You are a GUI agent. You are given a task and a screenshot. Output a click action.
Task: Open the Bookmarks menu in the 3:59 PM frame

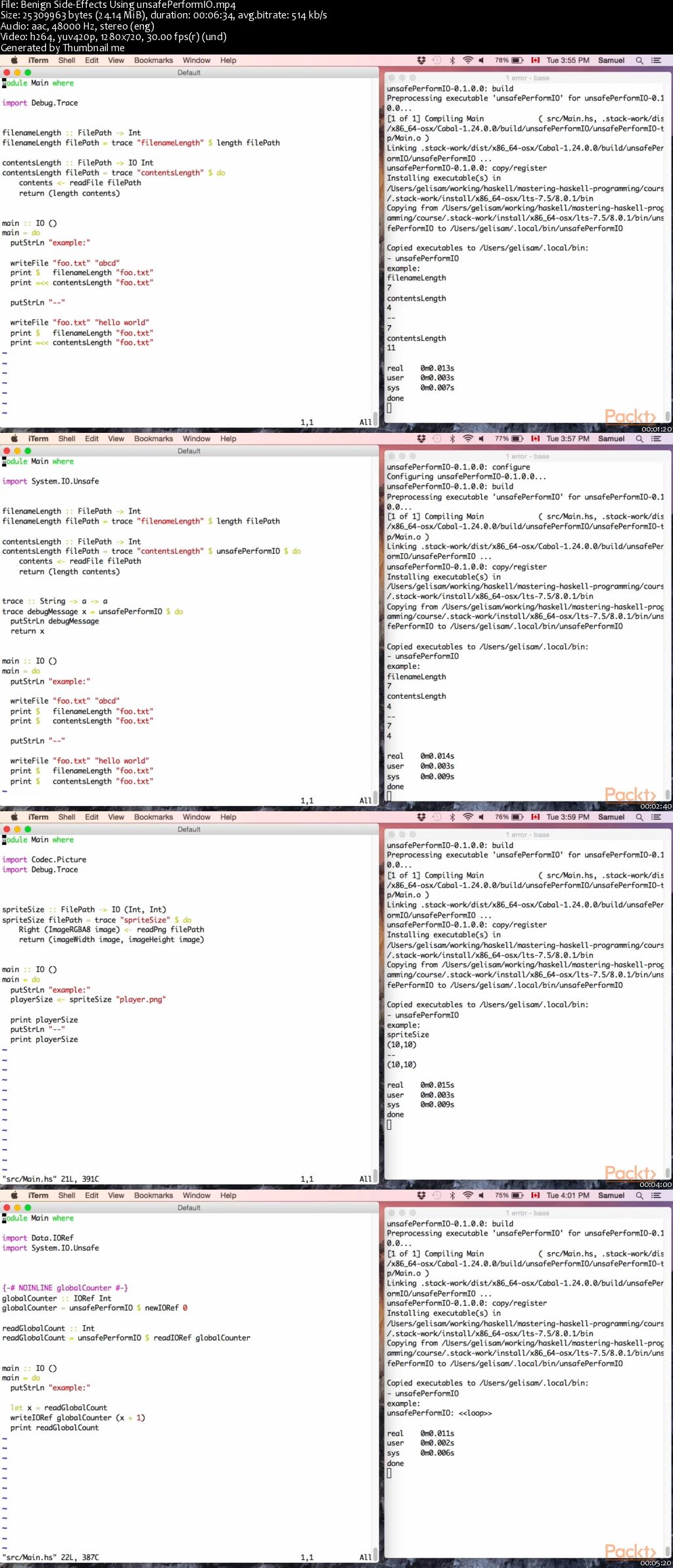pyautogui.click(x=153, y=817)
